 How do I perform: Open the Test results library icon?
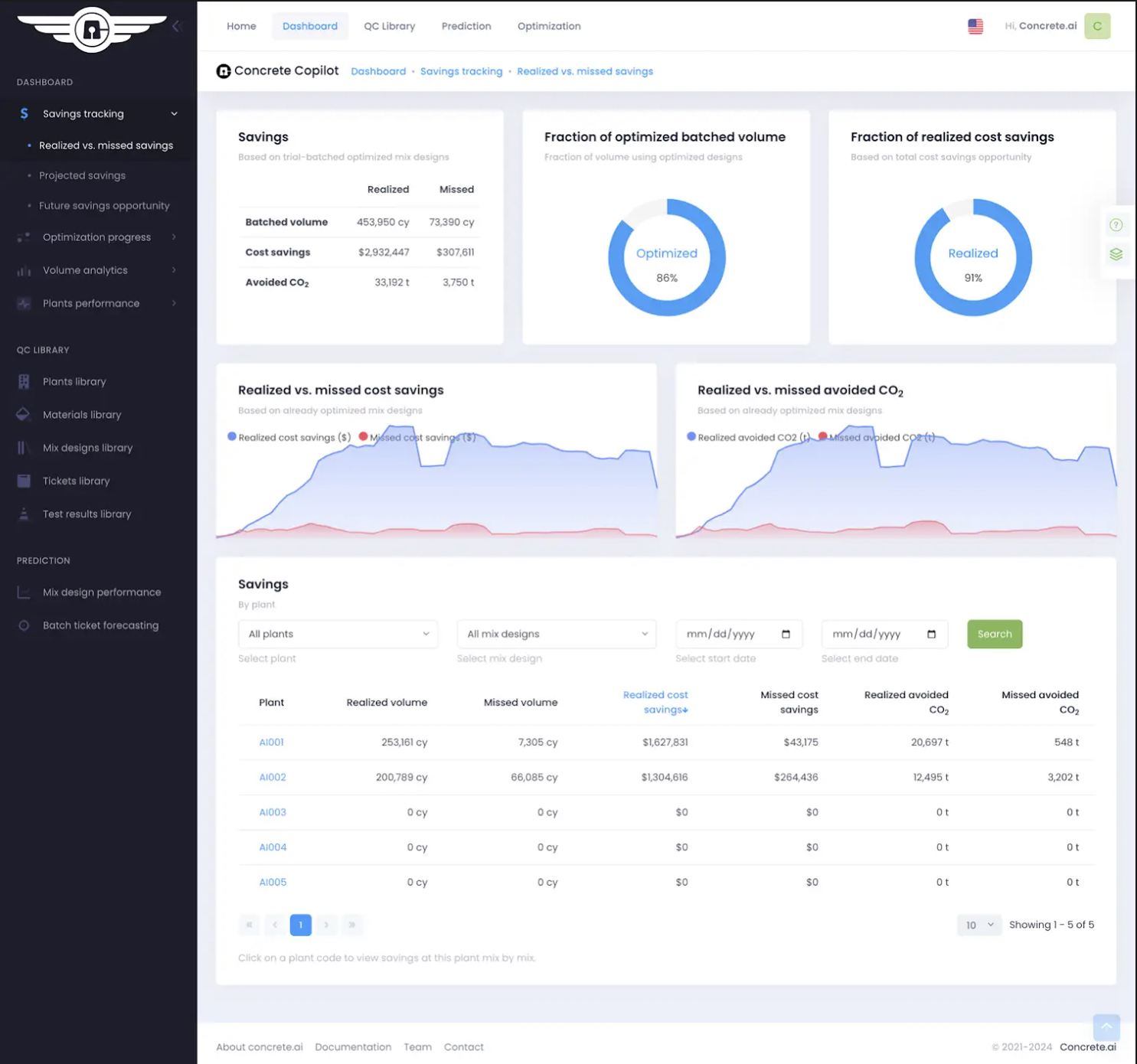(24, 514)
